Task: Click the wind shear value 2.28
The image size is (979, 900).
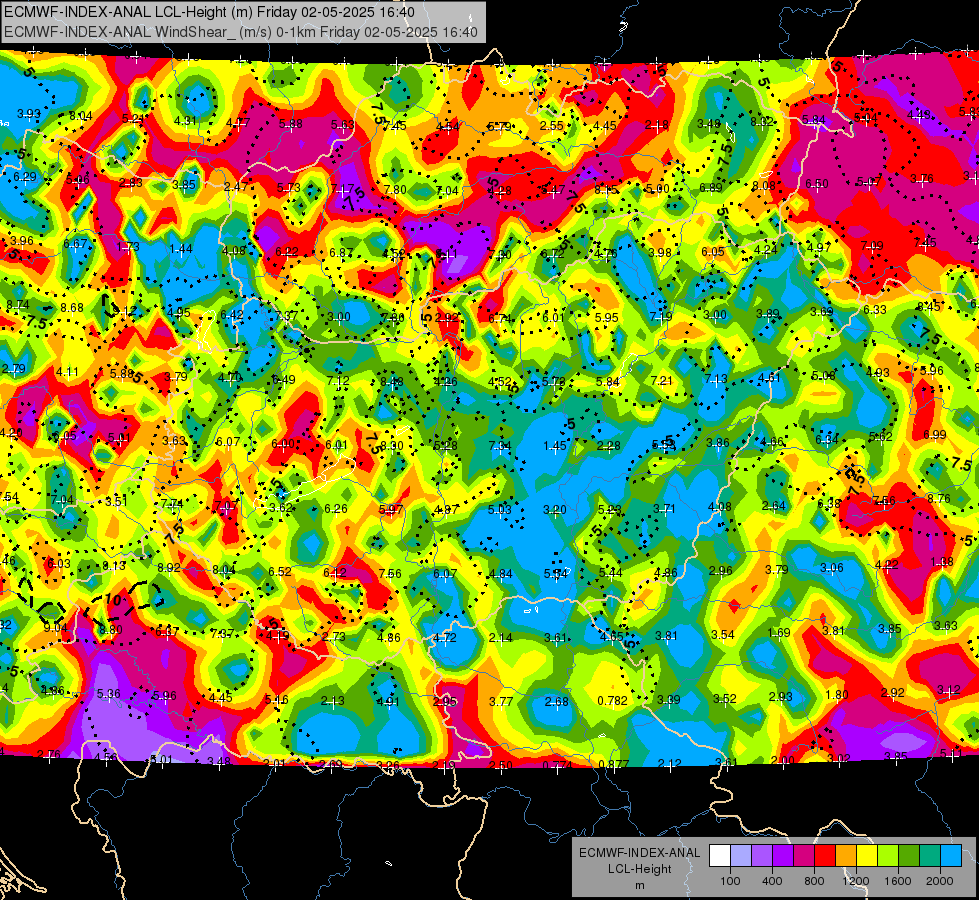Action: click(609, 445)
